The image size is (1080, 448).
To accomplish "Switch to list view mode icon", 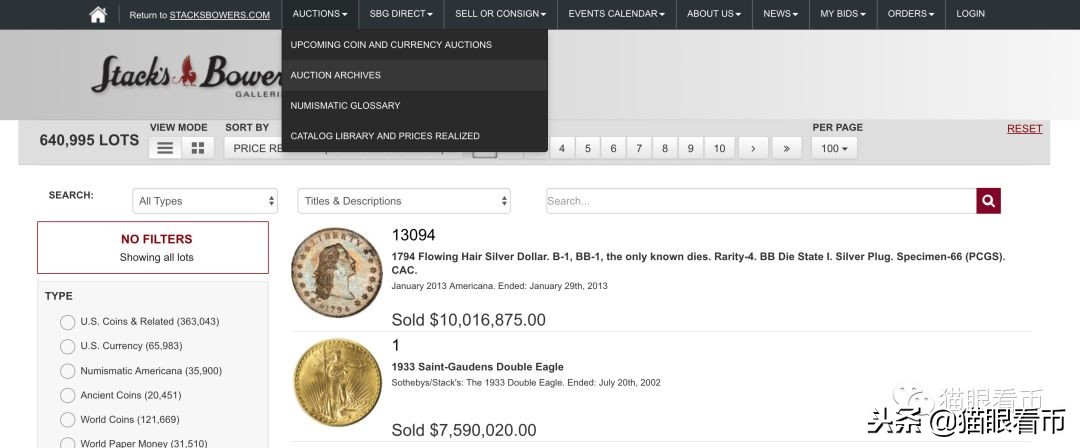I will 165,148.
